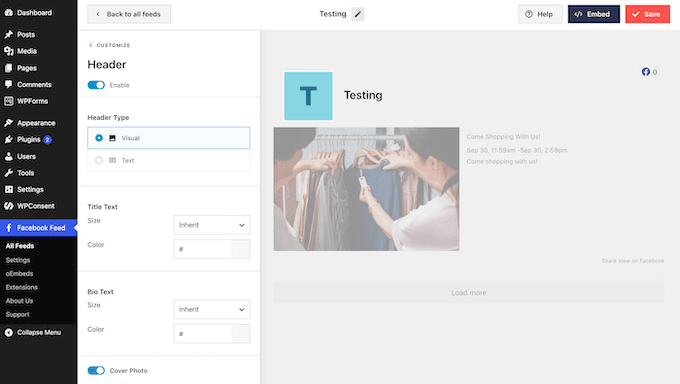Viewport: 680px width, 384px height.
Task: Click the Load more button
Action: click(468, 292)
